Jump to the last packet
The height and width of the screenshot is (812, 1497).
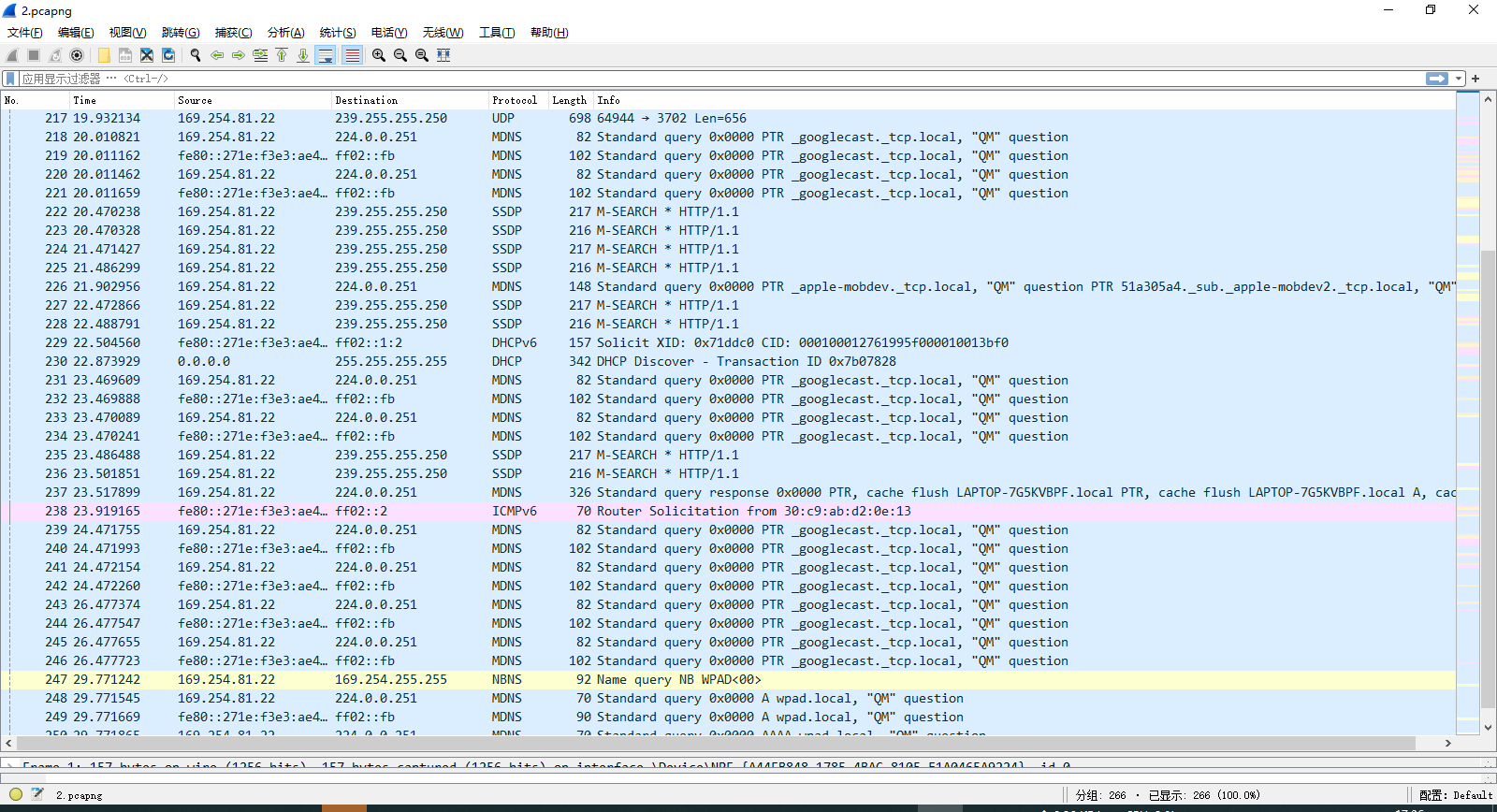tap(303, 55)
